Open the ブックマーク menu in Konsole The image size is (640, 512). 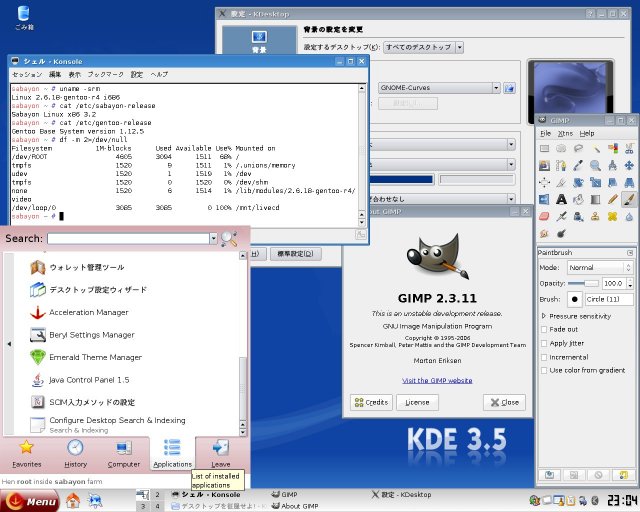(x=105, y=74)
